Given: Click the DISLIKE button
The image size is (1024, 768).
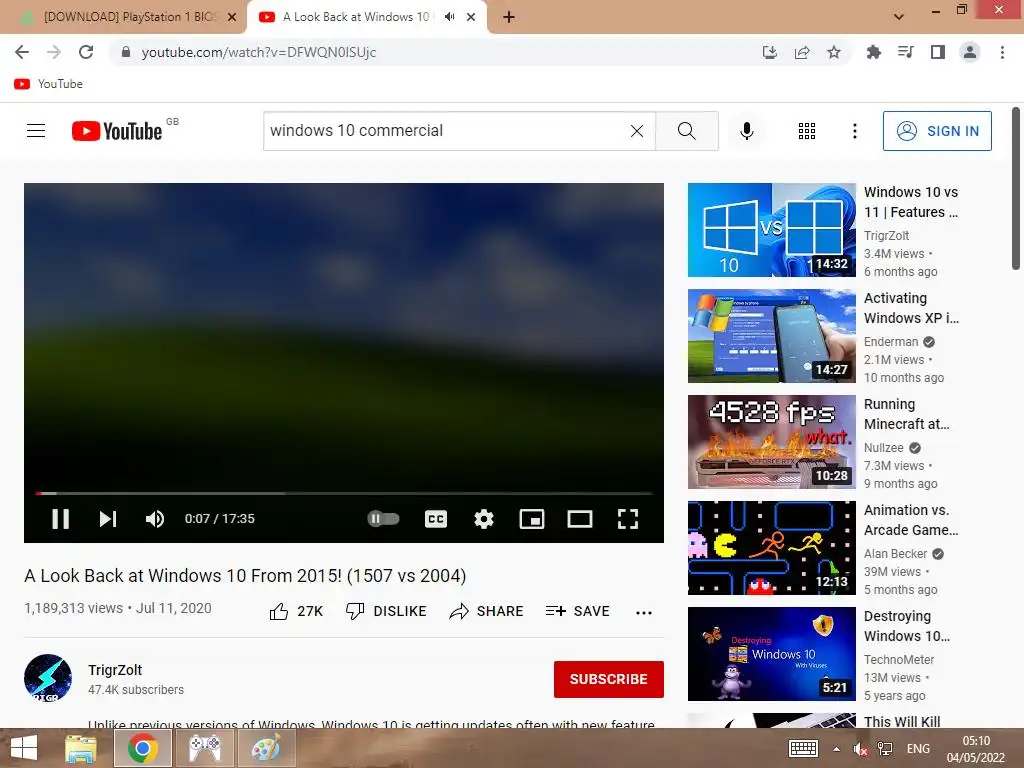Looking at the screenshot, I should [x=386, y=611].
